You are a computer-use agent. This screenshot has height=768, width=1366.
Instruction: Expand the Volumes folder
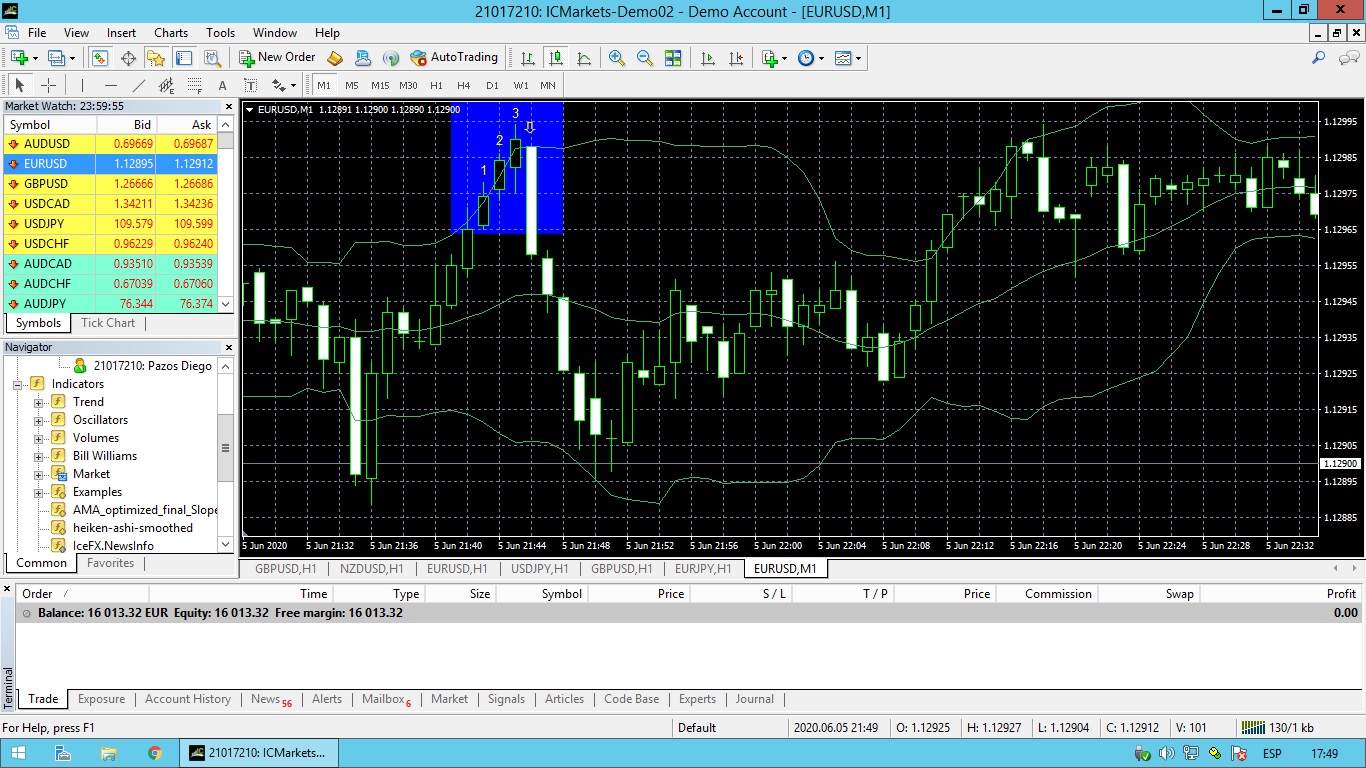(39, 438)
